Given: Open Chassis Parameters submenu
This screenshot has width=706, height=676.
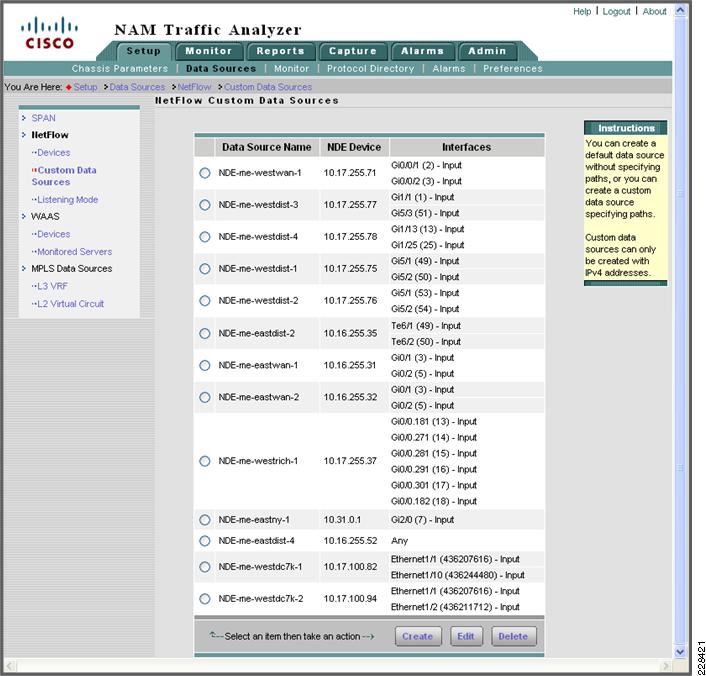Looking at the screenshot, I should 120,69.
